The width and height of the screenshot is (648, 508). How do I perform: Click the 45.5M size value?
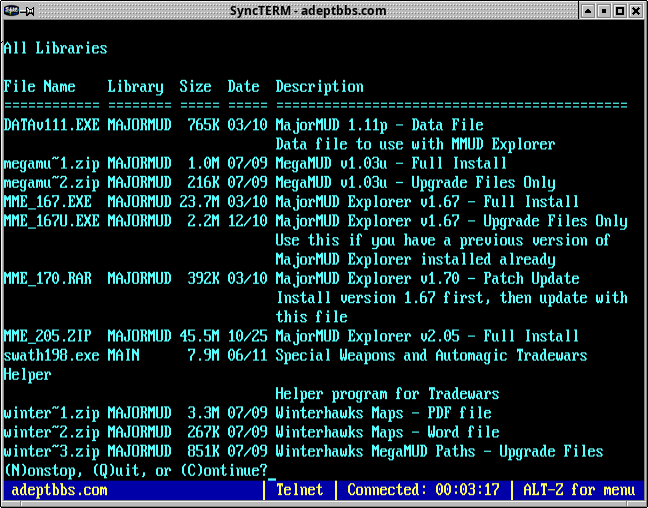(199, 336)
